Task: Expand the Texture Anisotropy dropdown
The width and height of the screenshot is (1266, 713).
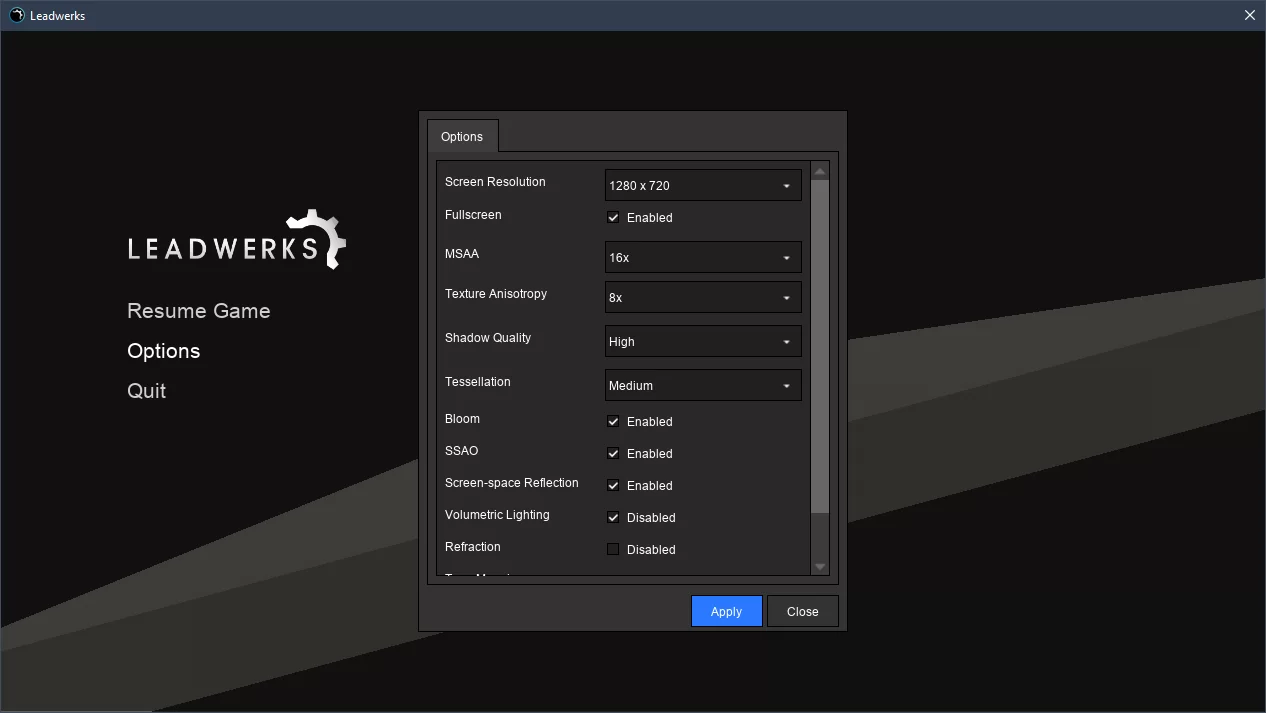Action: click(703, 297)
